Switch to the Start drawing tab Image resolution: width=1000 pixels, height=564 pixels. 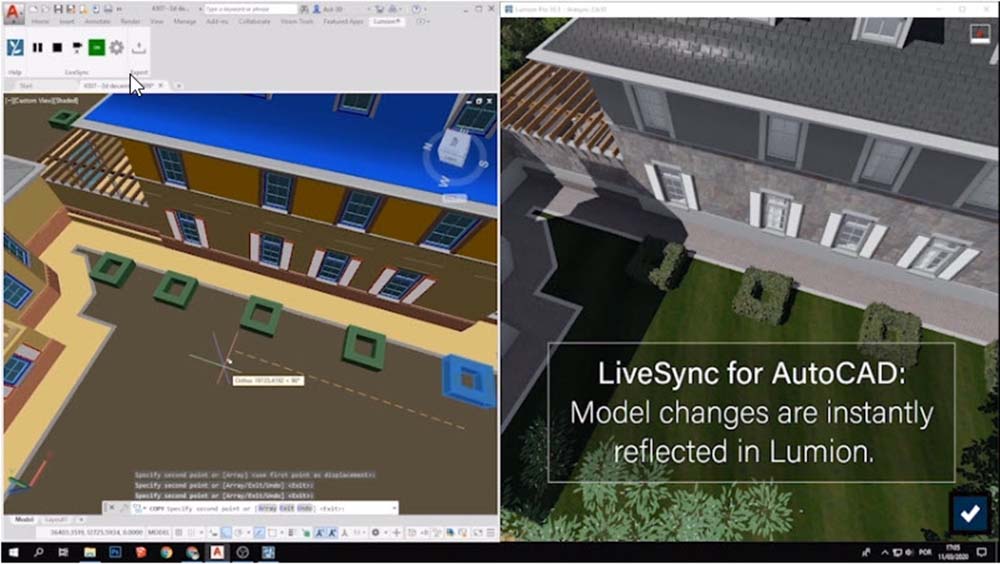tap(27, 86)
